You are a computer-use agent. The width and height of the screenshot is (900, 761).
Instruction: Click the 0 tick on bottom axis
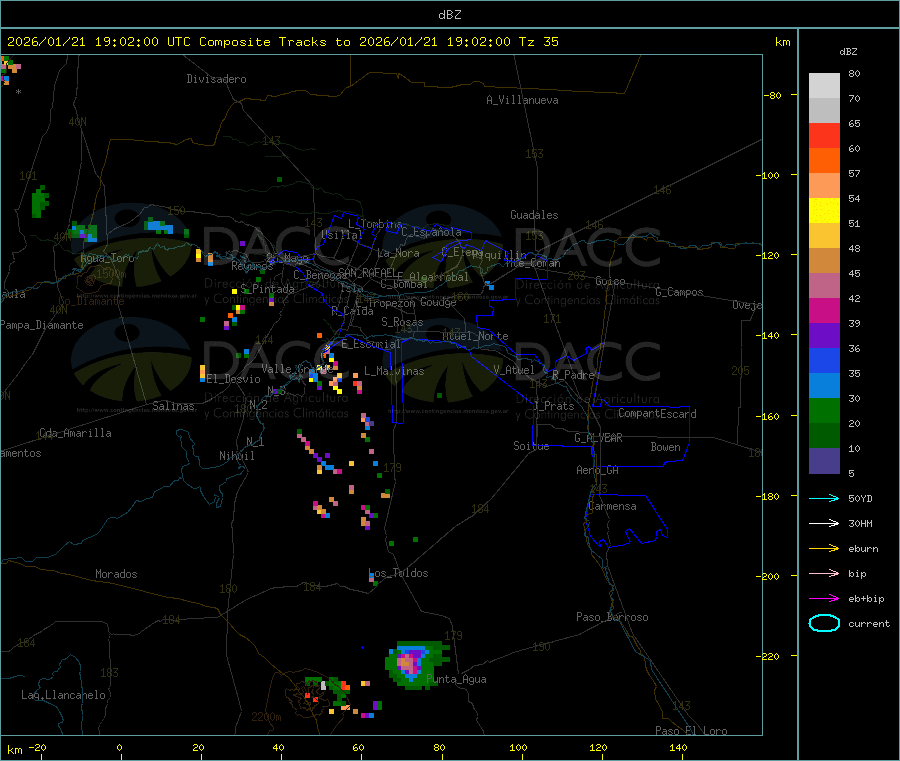click(x=119, y=747)
